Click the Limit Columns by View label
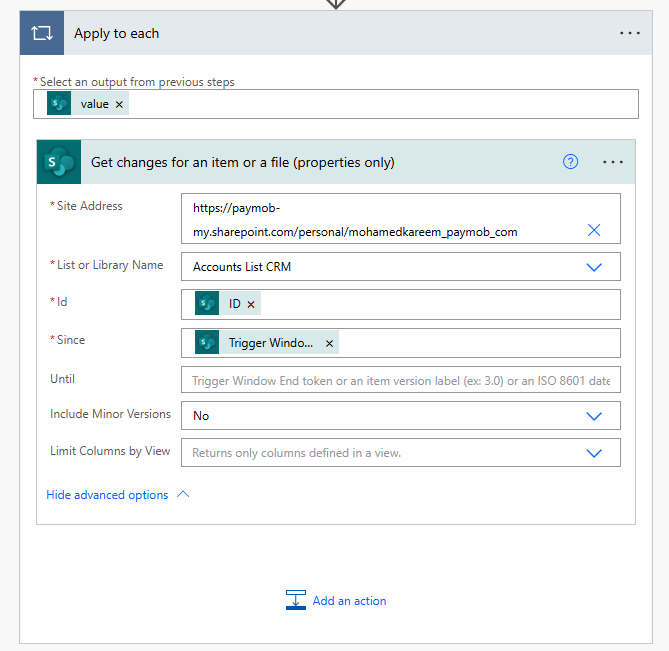This screenshot has height=651, width=669. pos(110,451)
